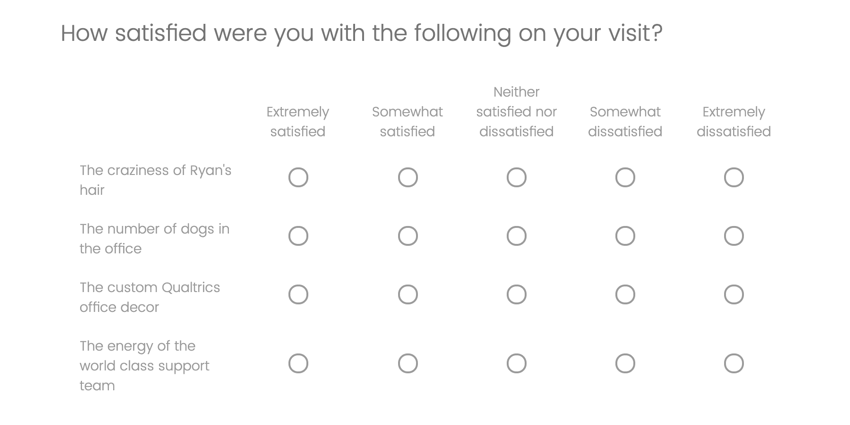Rate number of dogs Extremely satisfied
This screenshot has width=850, height=425.
298,236
